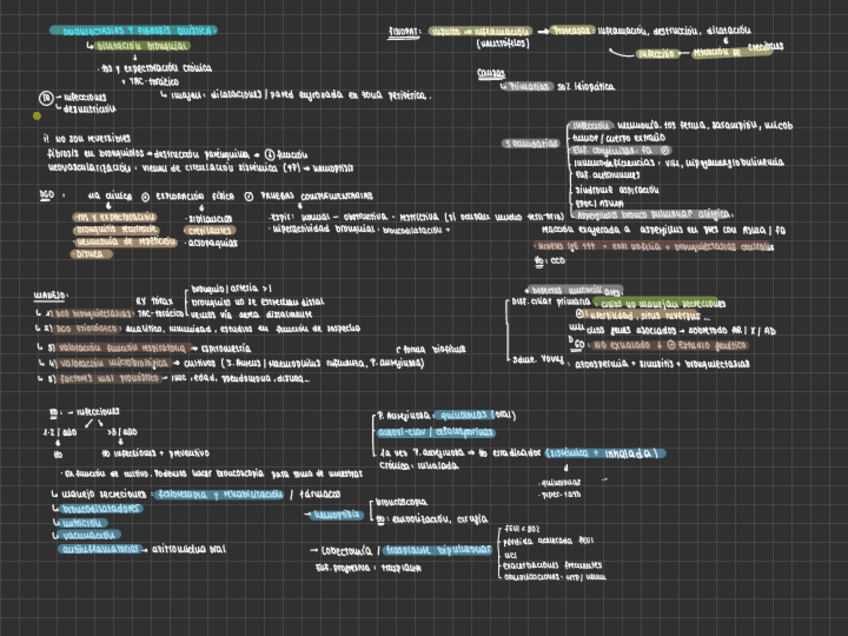Click the text 'Rx tórax'
This screenshot has height=636, width=848.
pyautogui.click(x=154, y=301)
